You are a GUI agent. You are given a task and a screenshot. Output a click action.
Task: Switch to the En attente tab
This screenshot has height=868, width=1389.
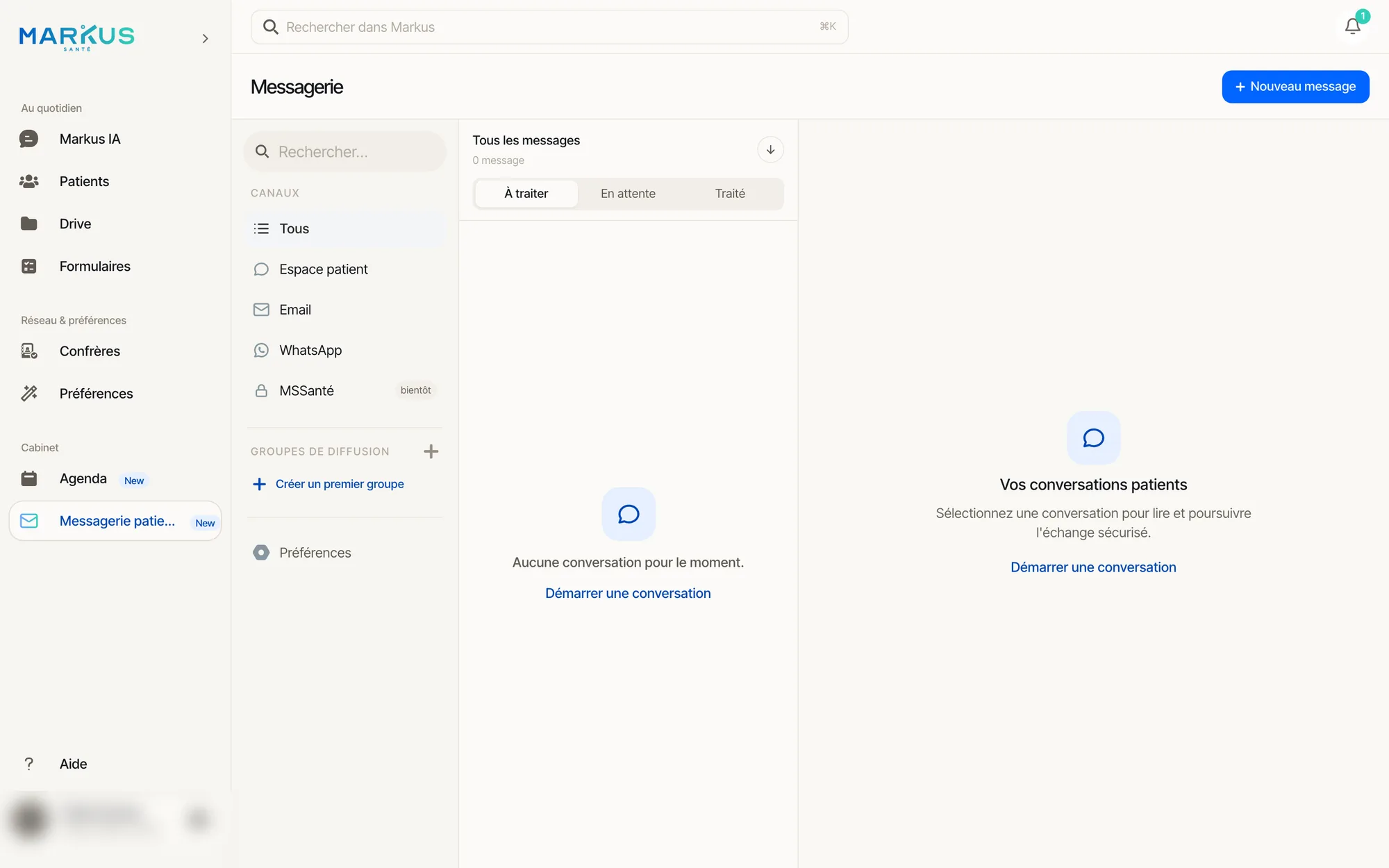628,194
